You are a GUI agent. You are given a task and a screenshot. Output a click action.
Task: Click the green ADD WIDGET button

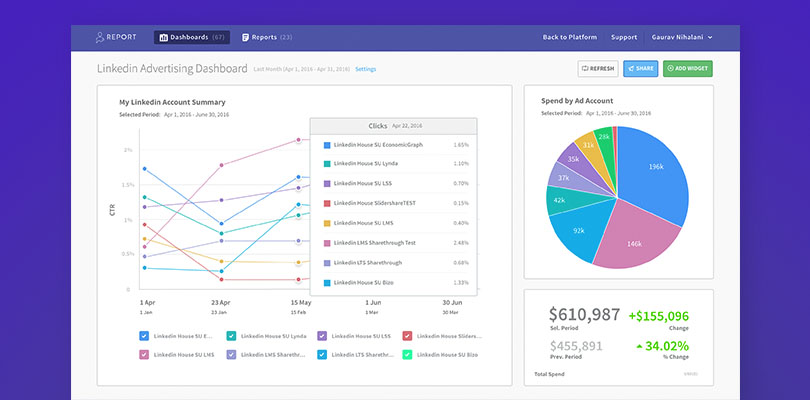(x=688, y=69)
